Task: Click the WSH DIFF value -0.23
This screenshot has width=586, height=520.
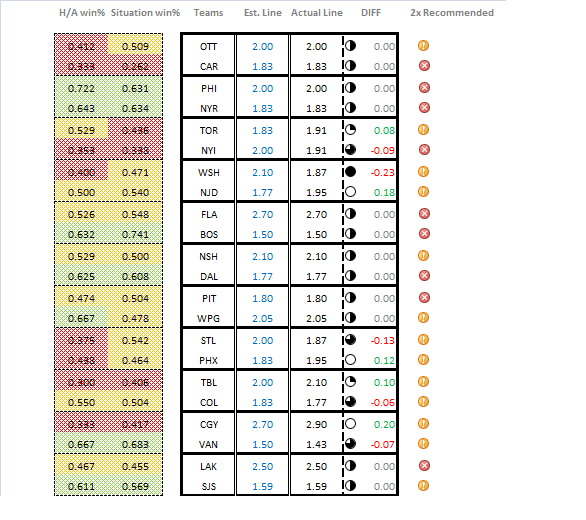Action: (382, 173)
